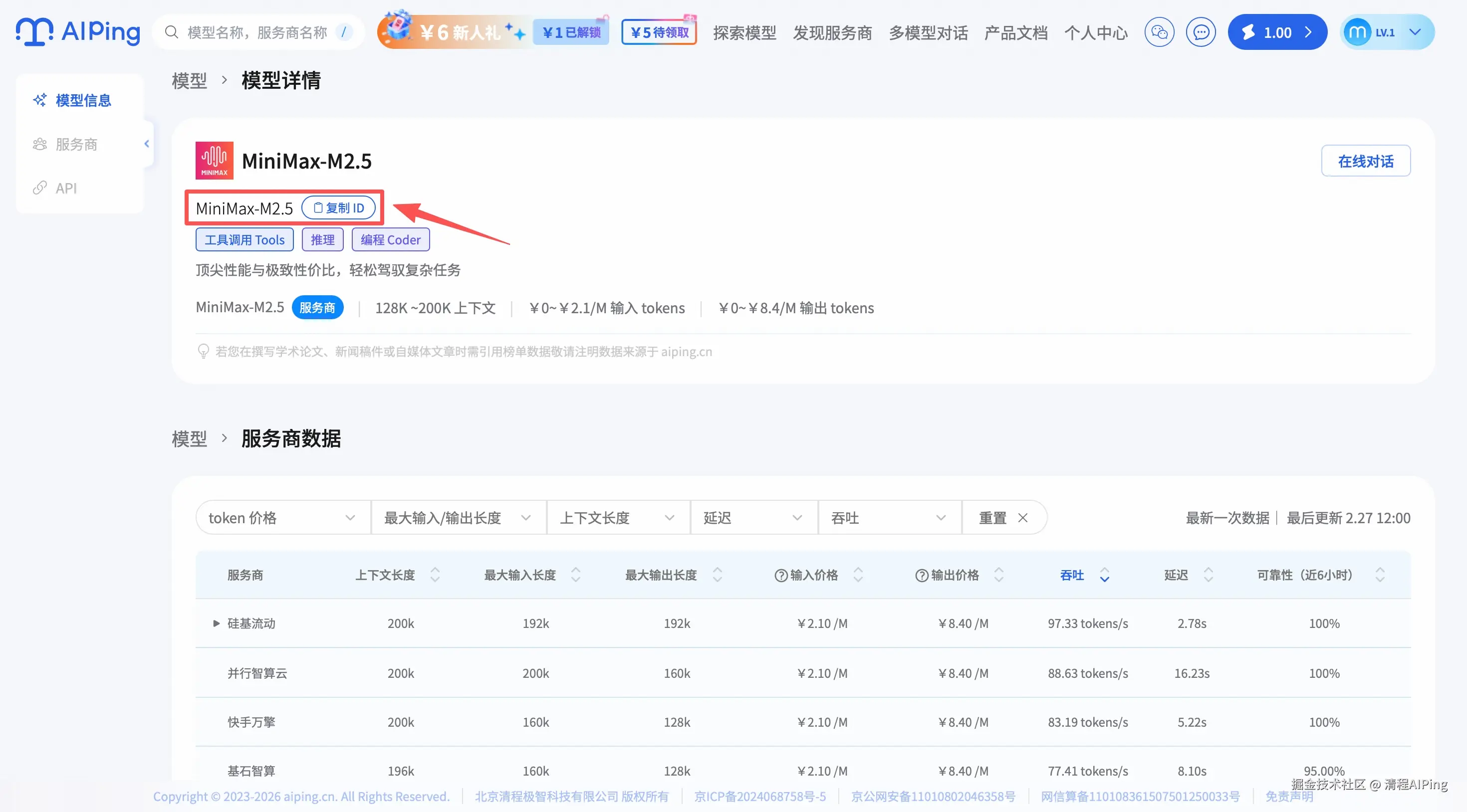Viewport: 1467px width, 812px height.
Task: Click the chat bubble feedback icon
Action: 1201,32
